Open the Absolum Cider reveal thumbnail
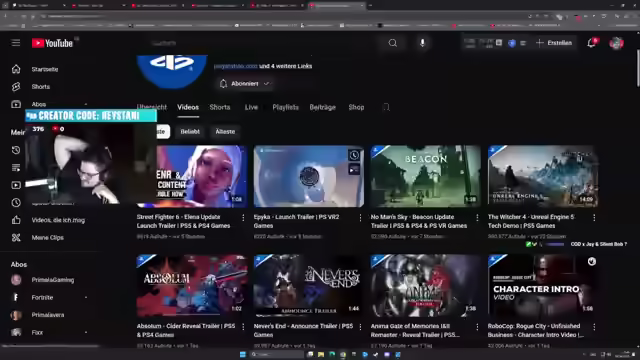This screenshot has height=360, width=640. coord(192,286)
